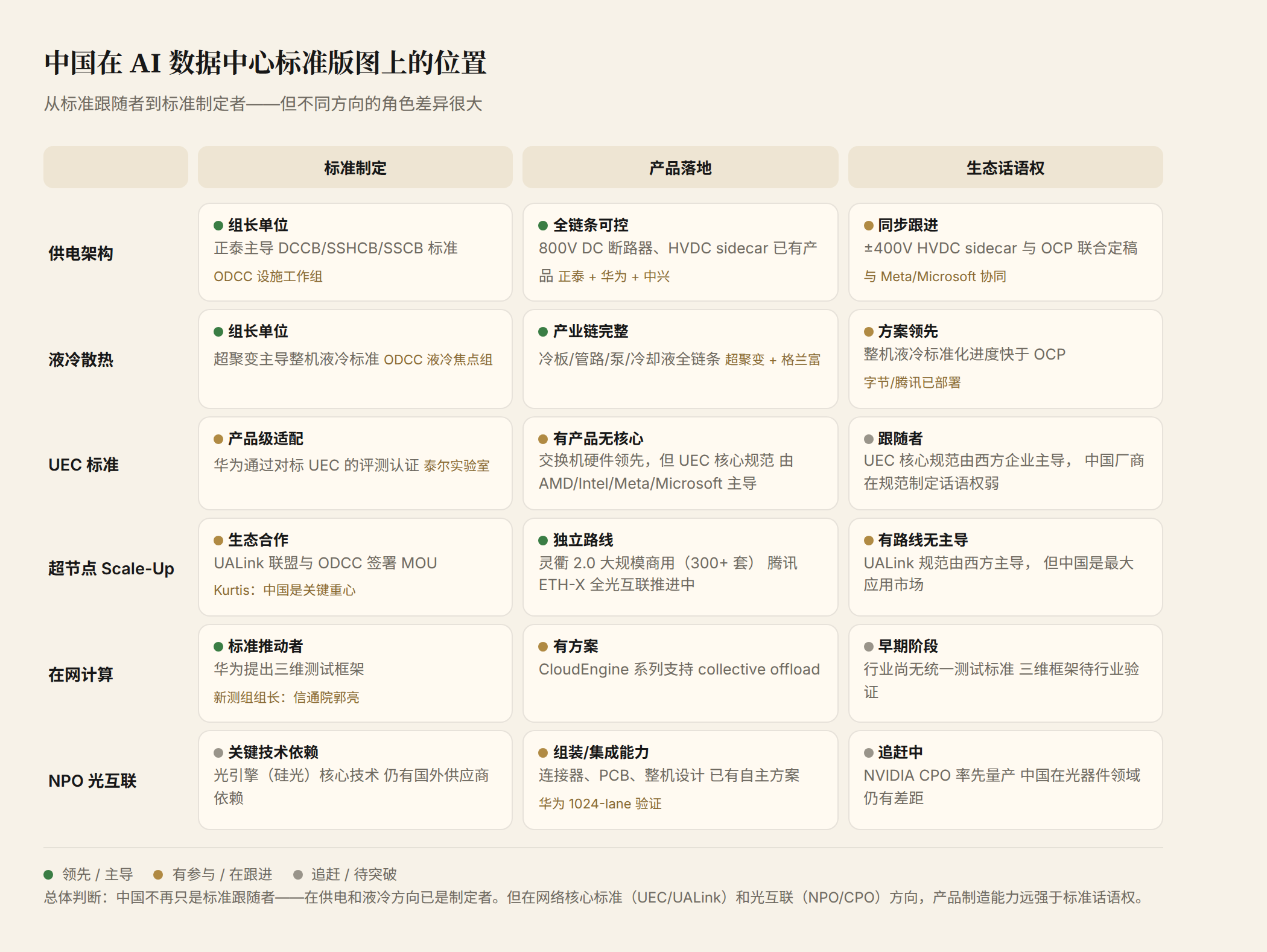Click the text 连接器、PCB、整机设计 已有自主方案

pos(669,775)
